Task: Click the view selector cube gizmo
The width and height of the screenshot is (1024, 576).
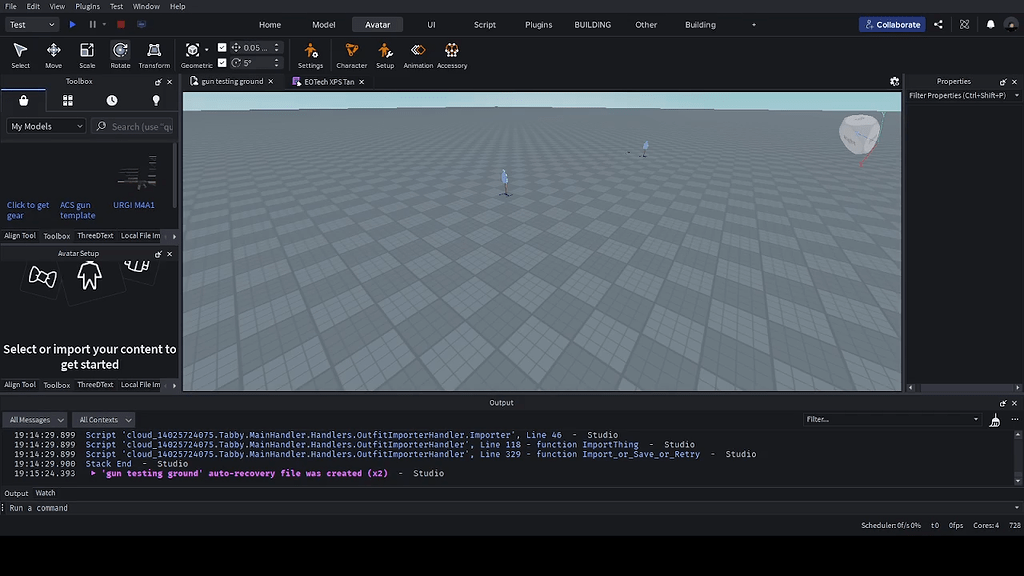Action: [859, 135]
